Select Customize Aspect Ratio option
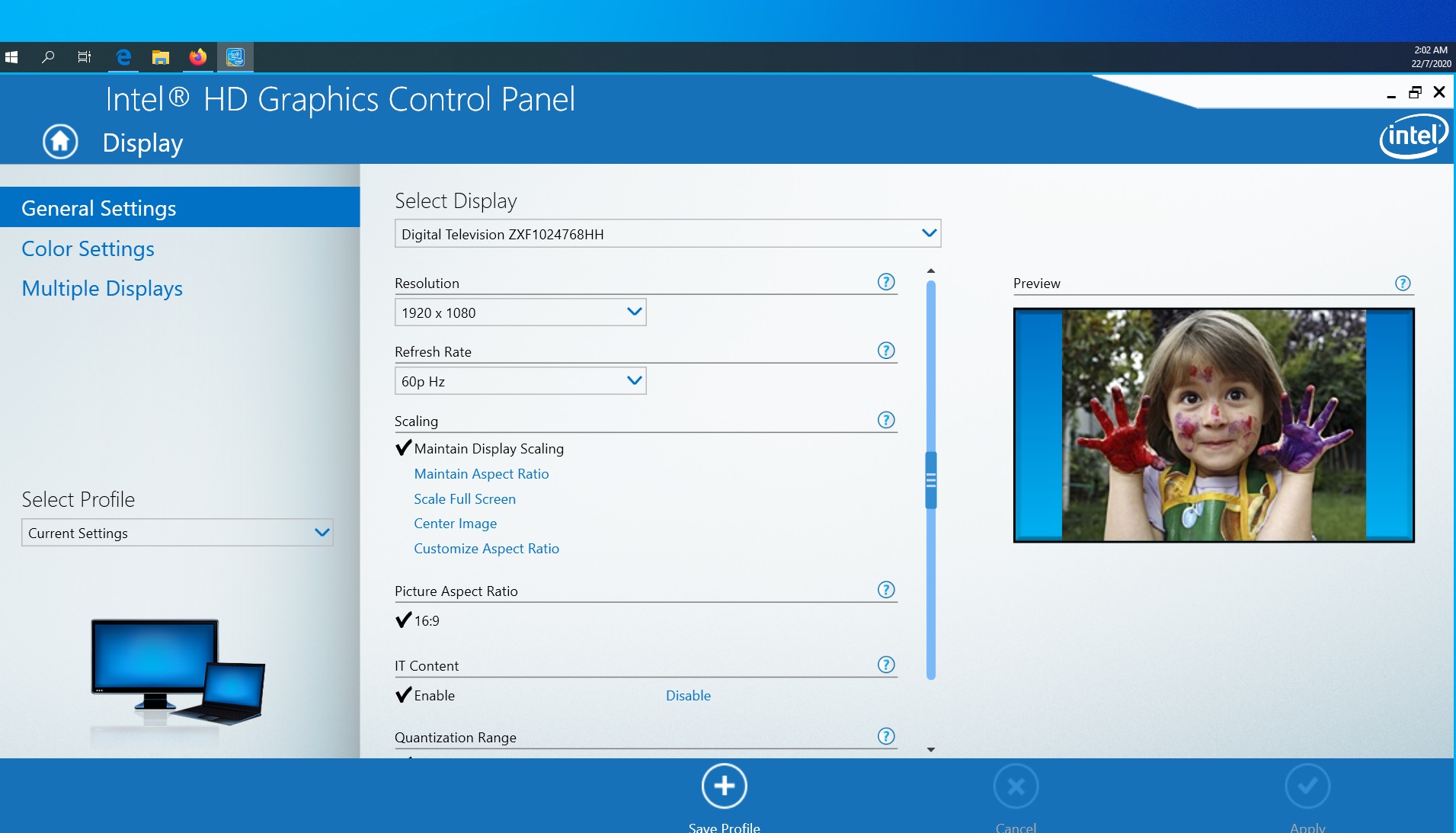1456x833 pixels. [x=487, y=548]
